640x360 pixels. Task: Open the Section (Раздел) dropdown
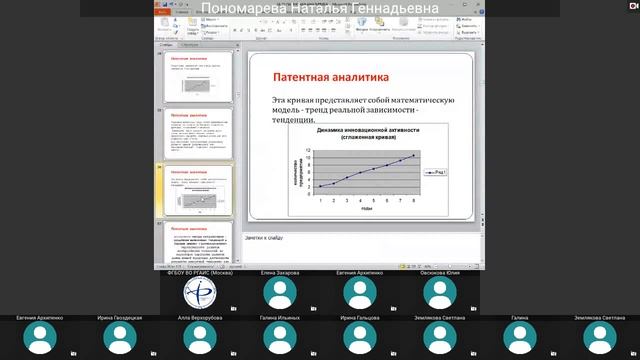[x=211, y=32]
